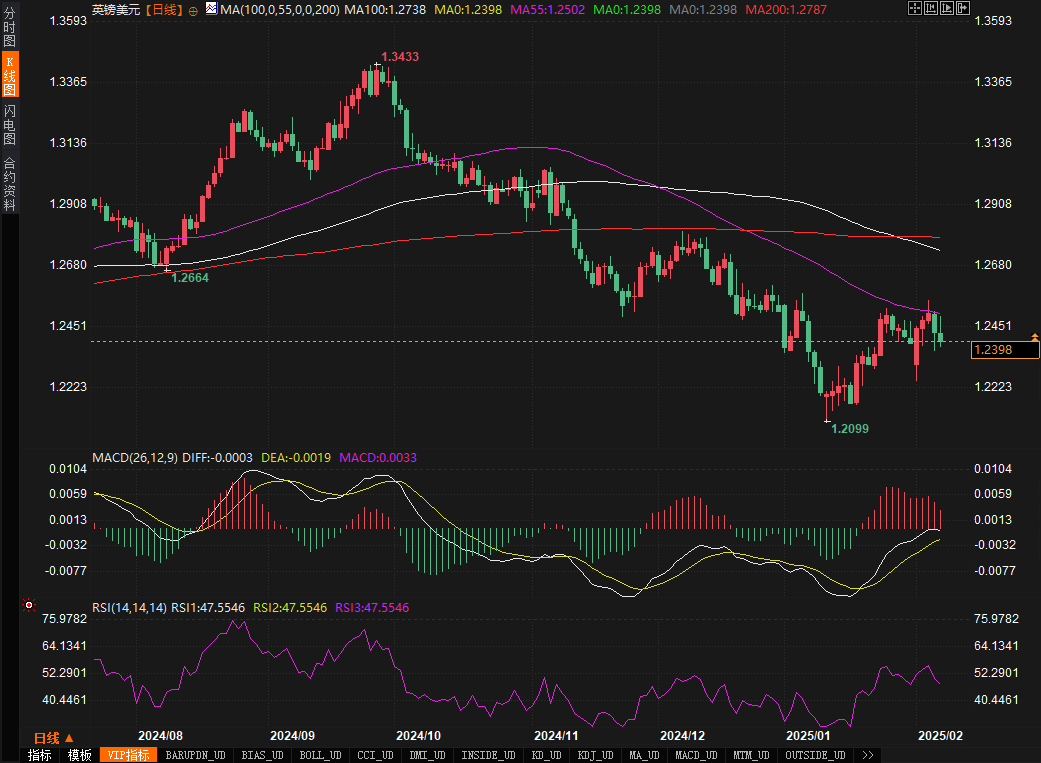The height and width of the screenshot is (763, 1041).
Task: Open the 【日线】 period label in chart title
Action: point(164,10)
